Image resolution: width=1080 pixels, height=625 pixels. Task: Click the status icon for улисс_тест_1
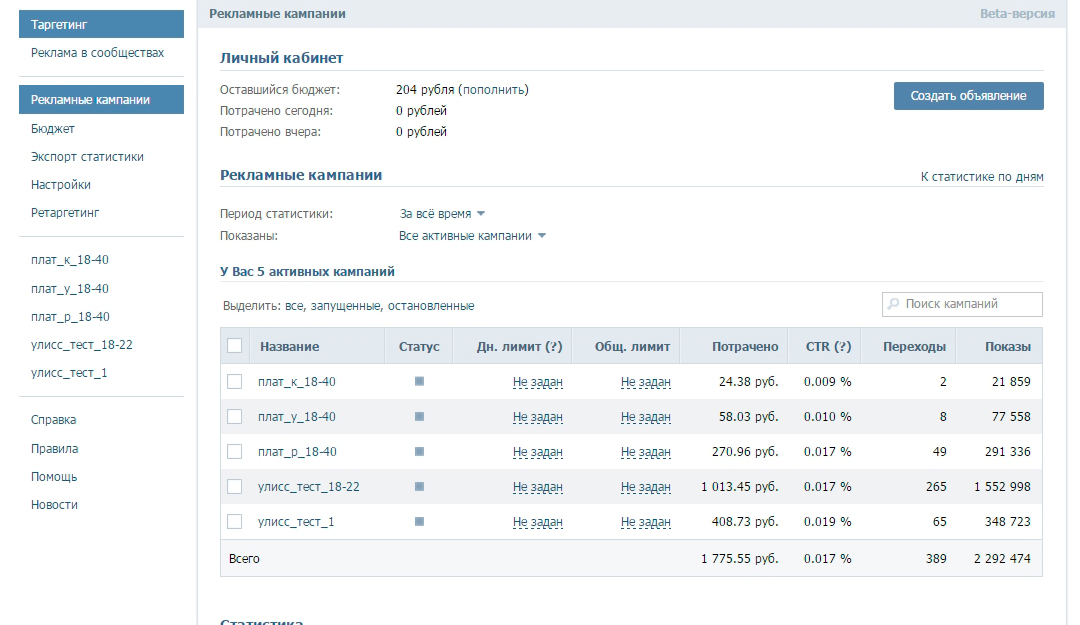point(419,521)
